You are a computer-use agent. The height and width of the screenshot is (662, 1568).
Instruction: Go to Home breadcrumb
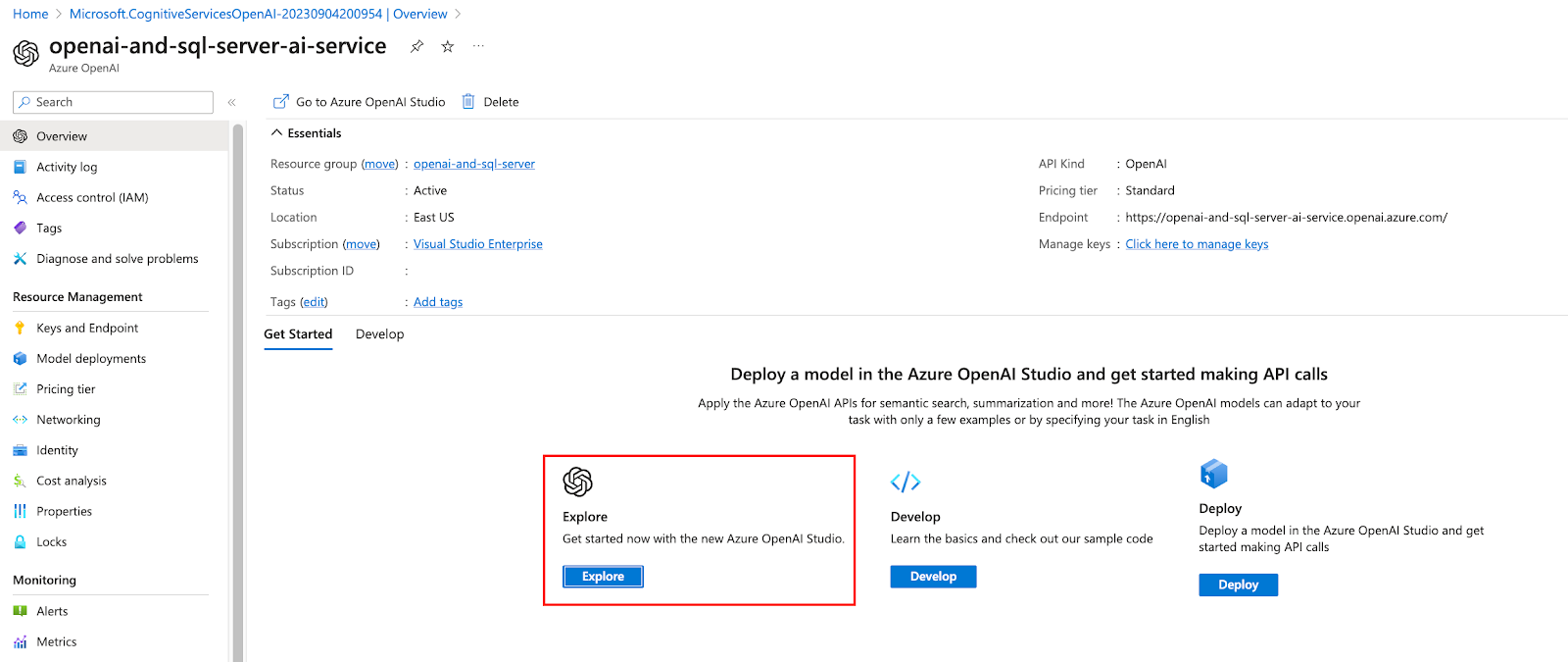point(30,14)
